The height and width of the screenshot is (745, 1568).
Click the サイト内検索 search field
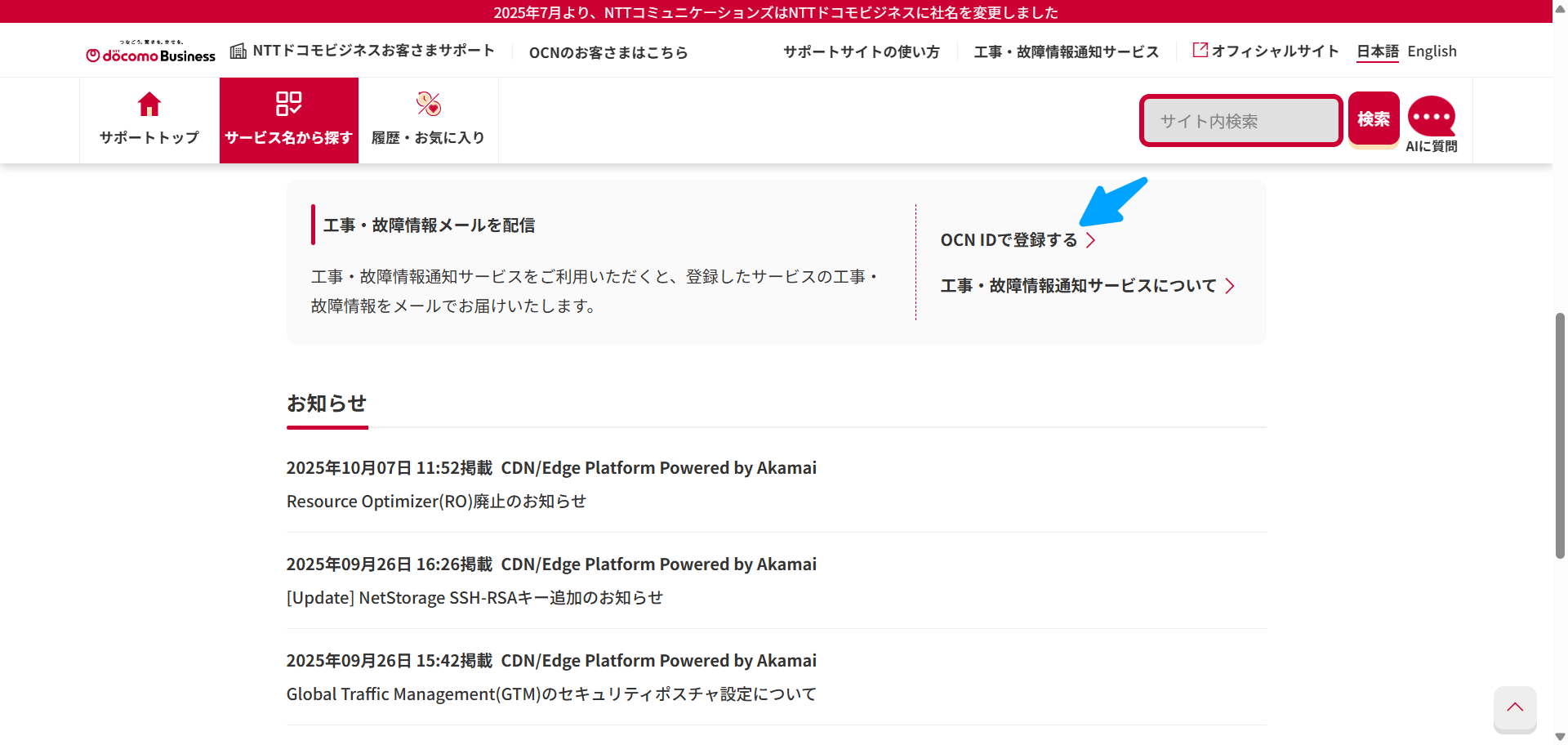click(1241, 121)
